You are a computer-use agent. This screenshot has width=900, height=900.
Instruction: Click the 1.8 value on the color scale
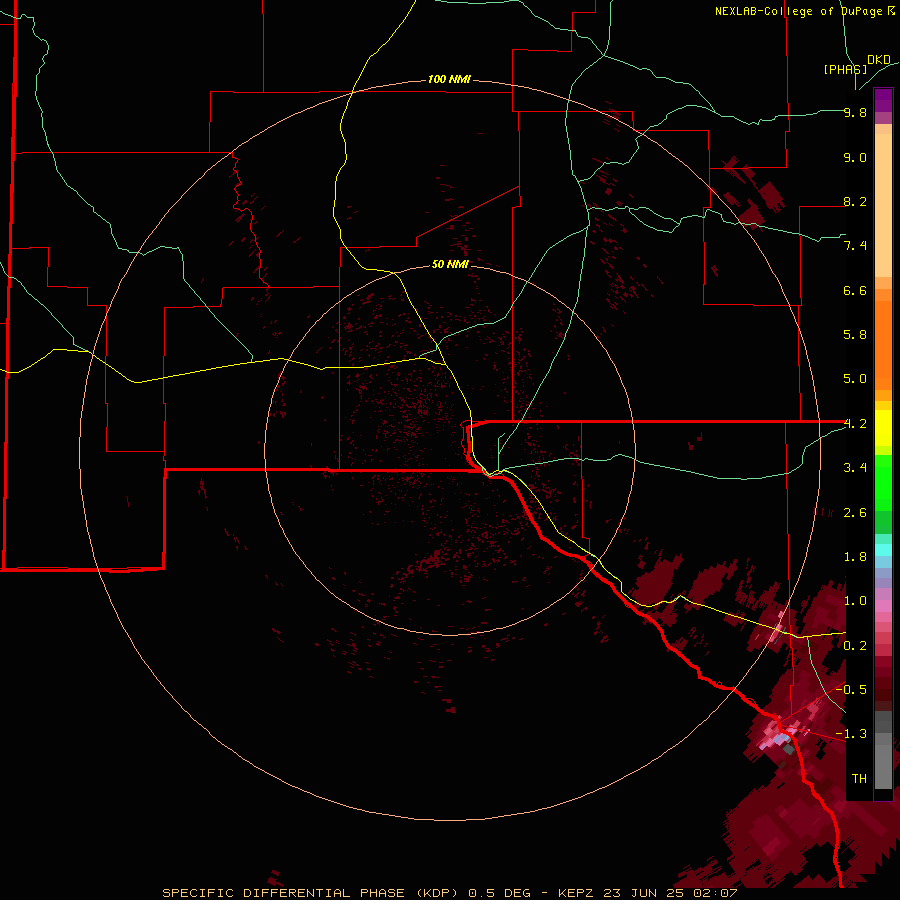tap(855, 557)
